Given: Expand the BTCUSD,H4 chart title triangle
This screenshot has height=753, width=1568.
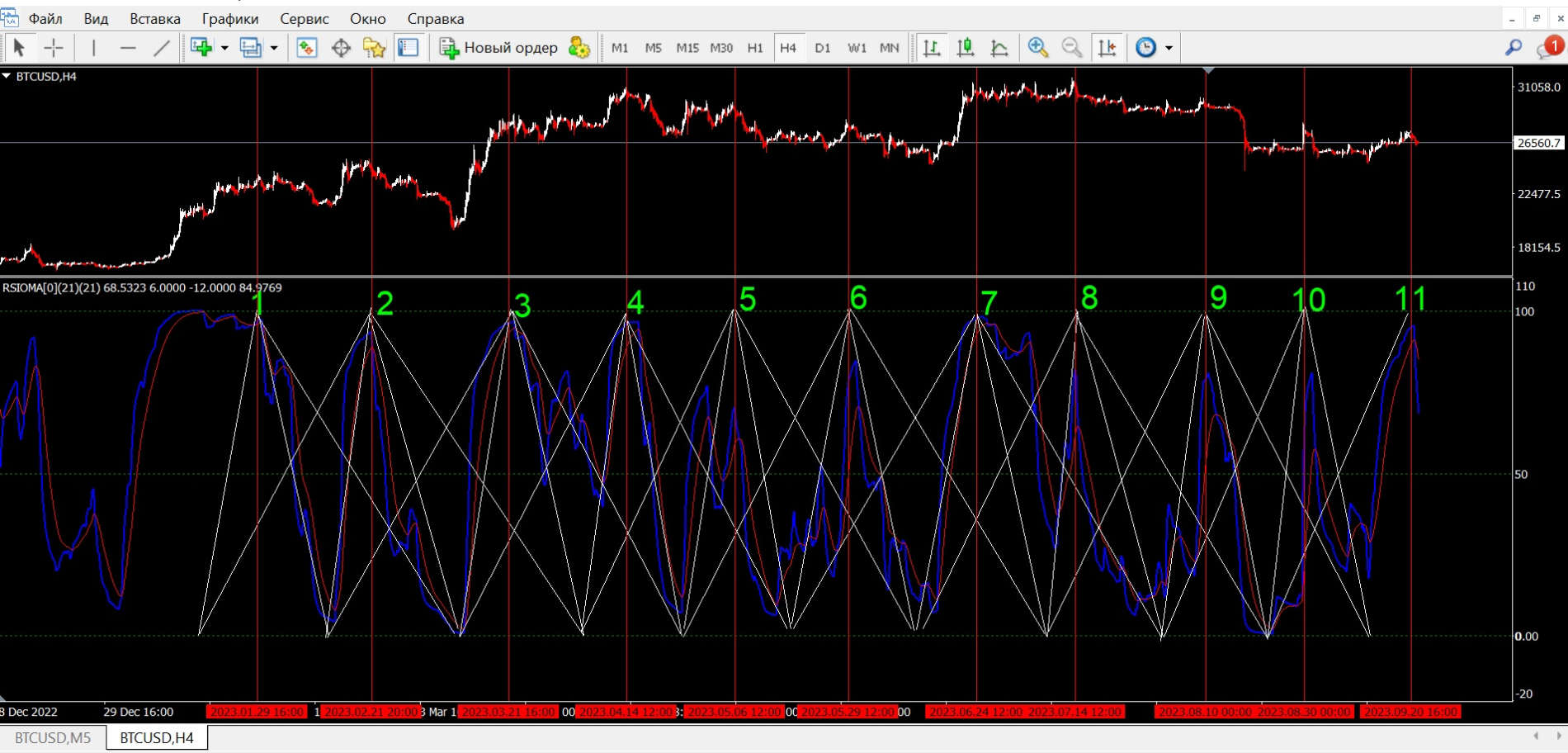Looking at the screenshot, I should [7, 76].
